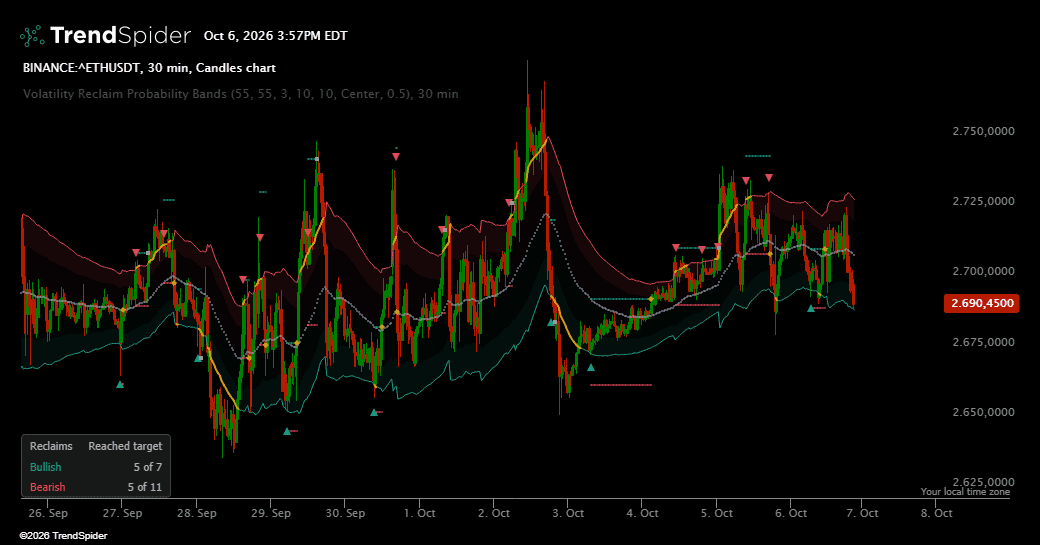Click the 2.750,0000 price axis label
The width and height of the screenshot is (1040, 545).
(x=983, y=131)
